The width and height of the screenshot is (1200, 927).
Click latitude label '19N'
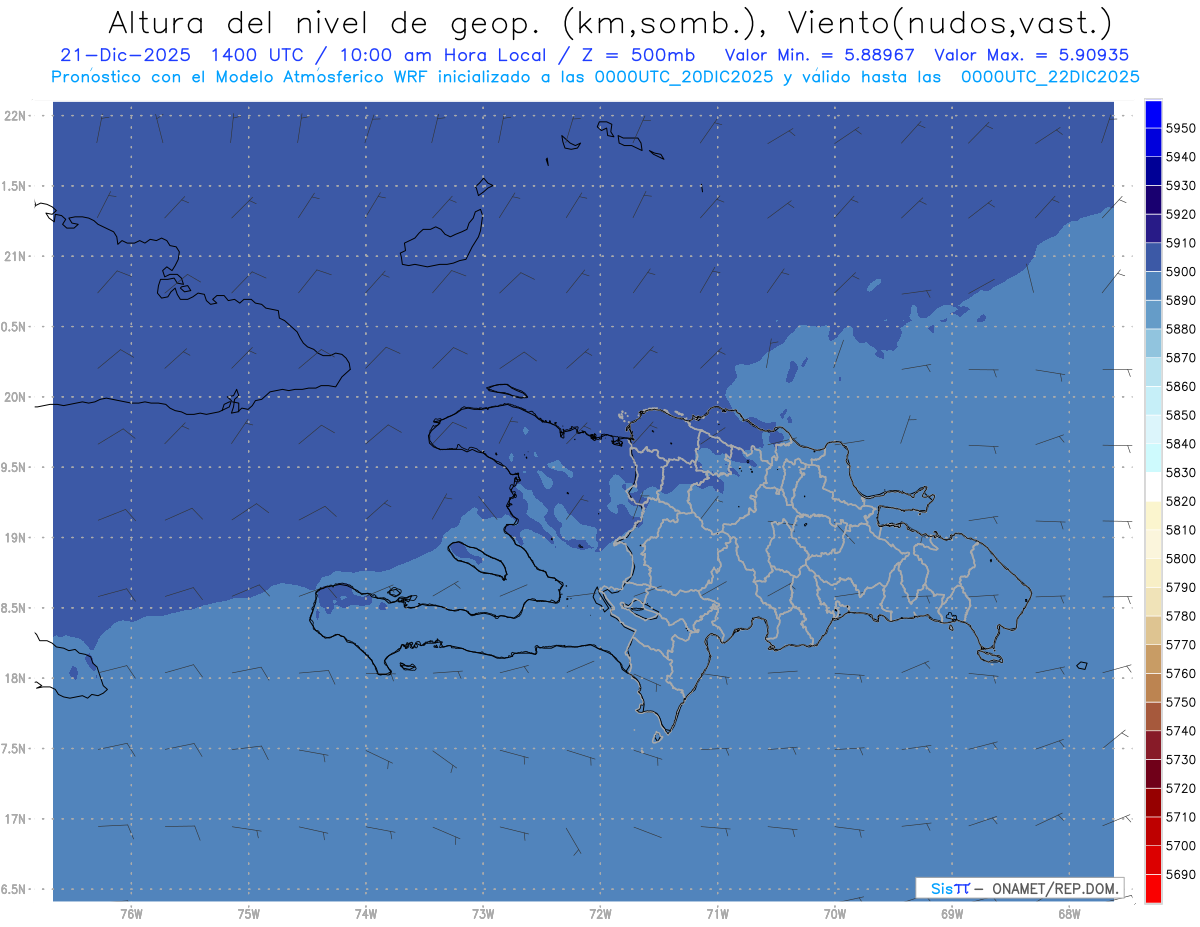[x=15, y=538]
